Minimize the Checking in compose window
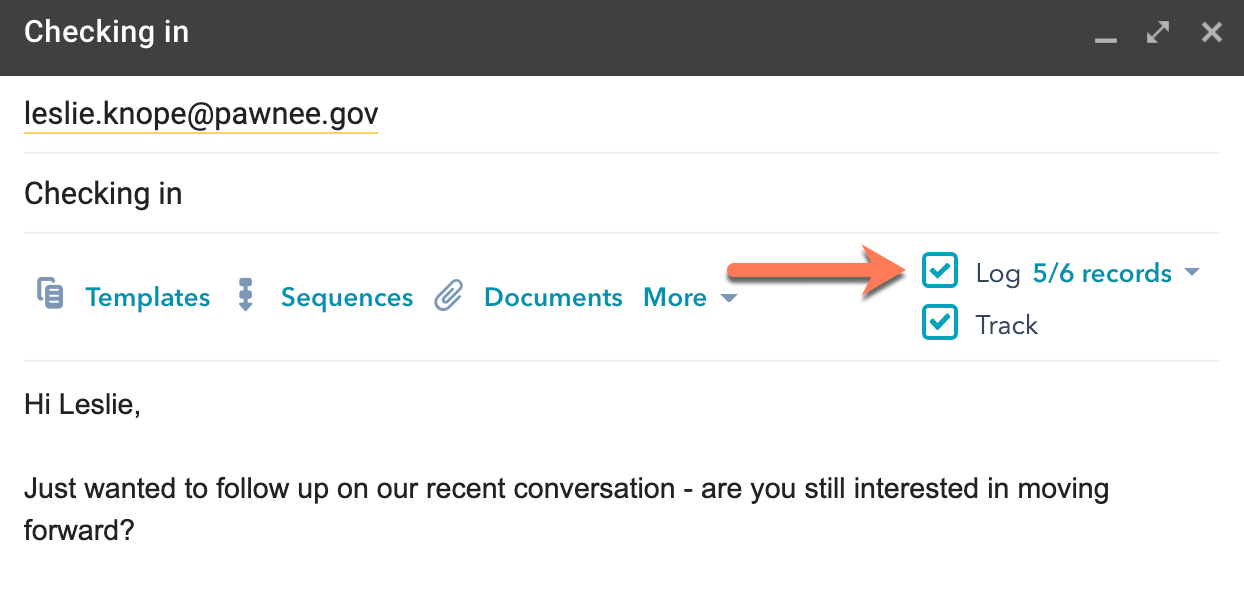 tap(1105, 35)
